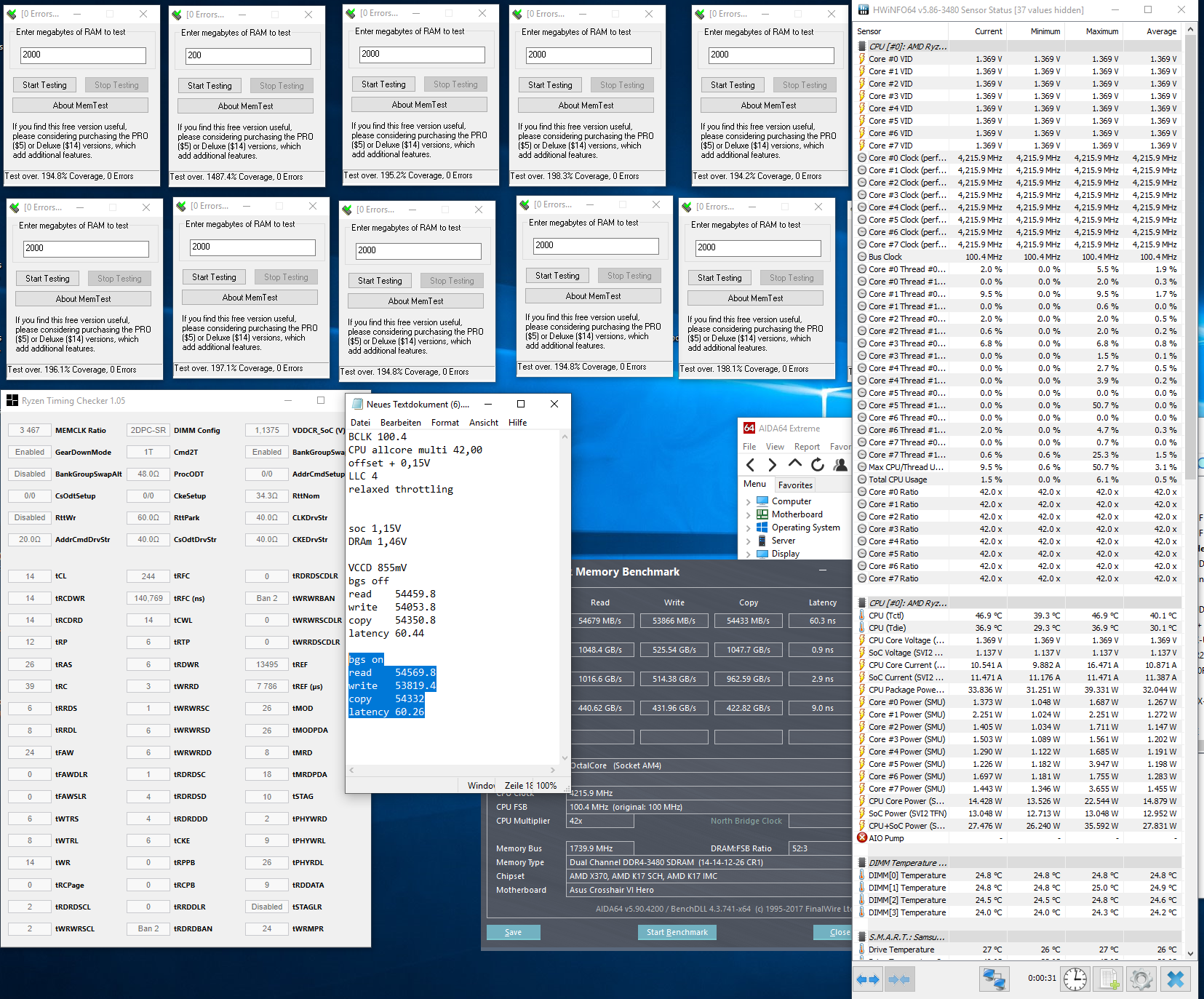The width and height of the screenshot is (1204, 999).
Task: Select the Windows logo Operating System icon
Action: coord(762,528)
